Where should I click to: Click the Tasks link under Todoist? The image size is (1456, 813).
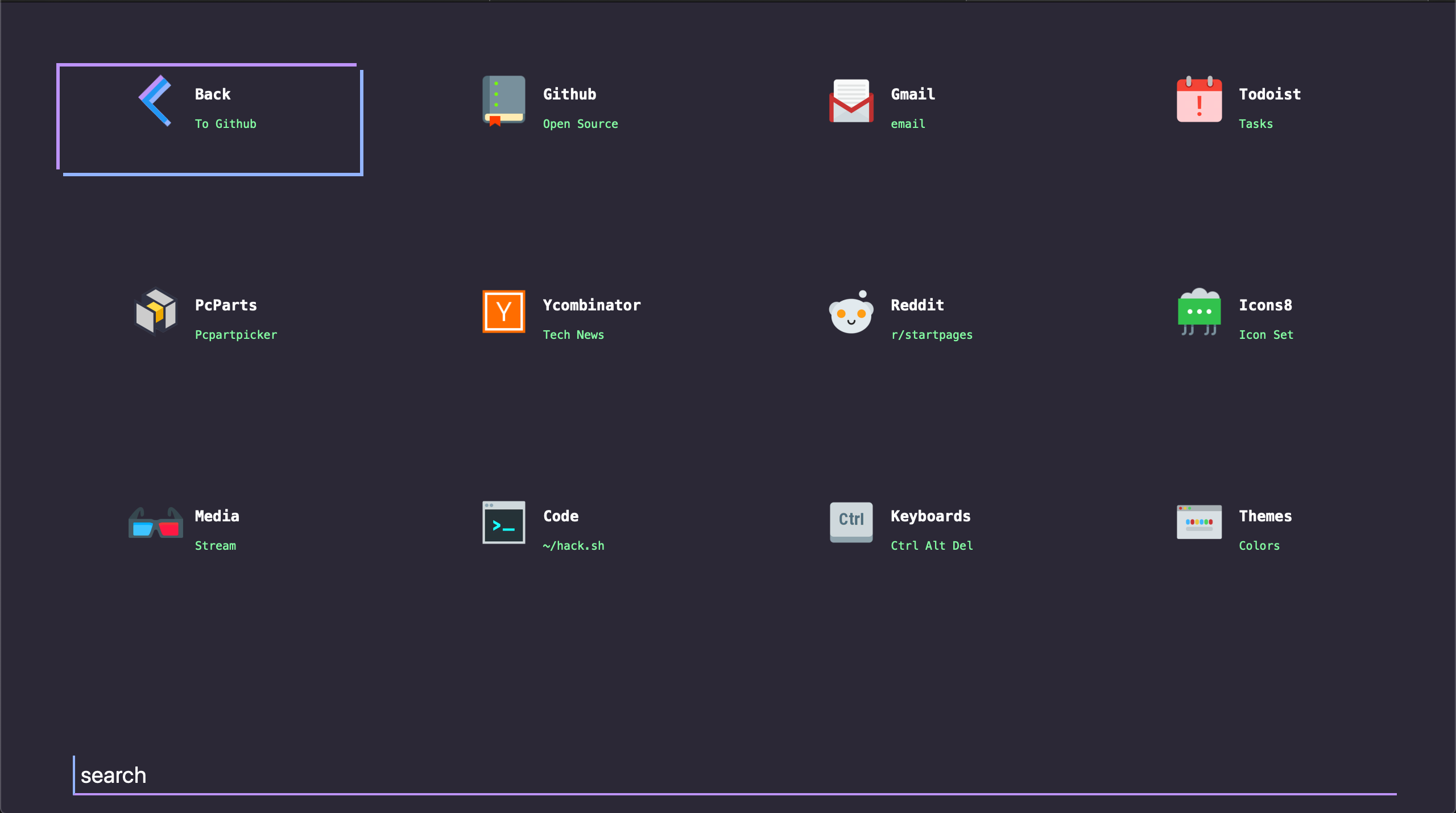pos(1256,124)
